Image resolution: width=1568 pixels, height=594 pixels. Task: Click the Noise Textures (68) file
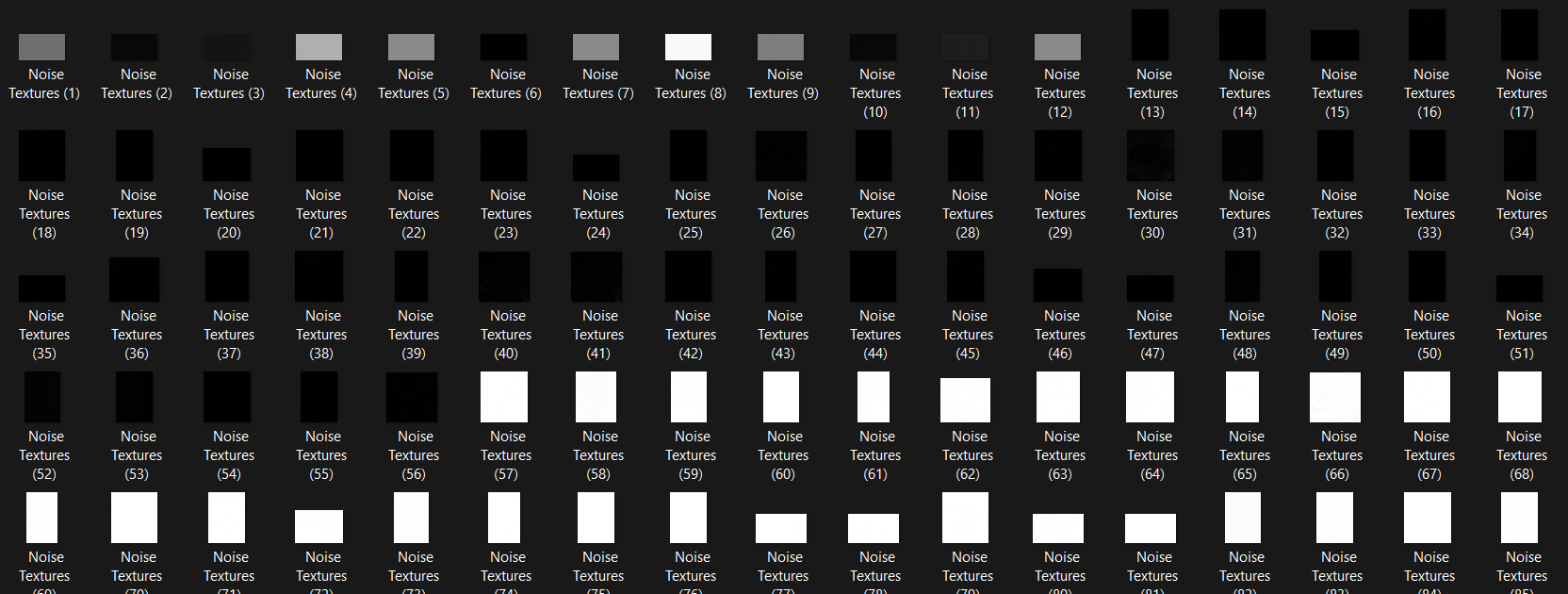[1520, 397]
